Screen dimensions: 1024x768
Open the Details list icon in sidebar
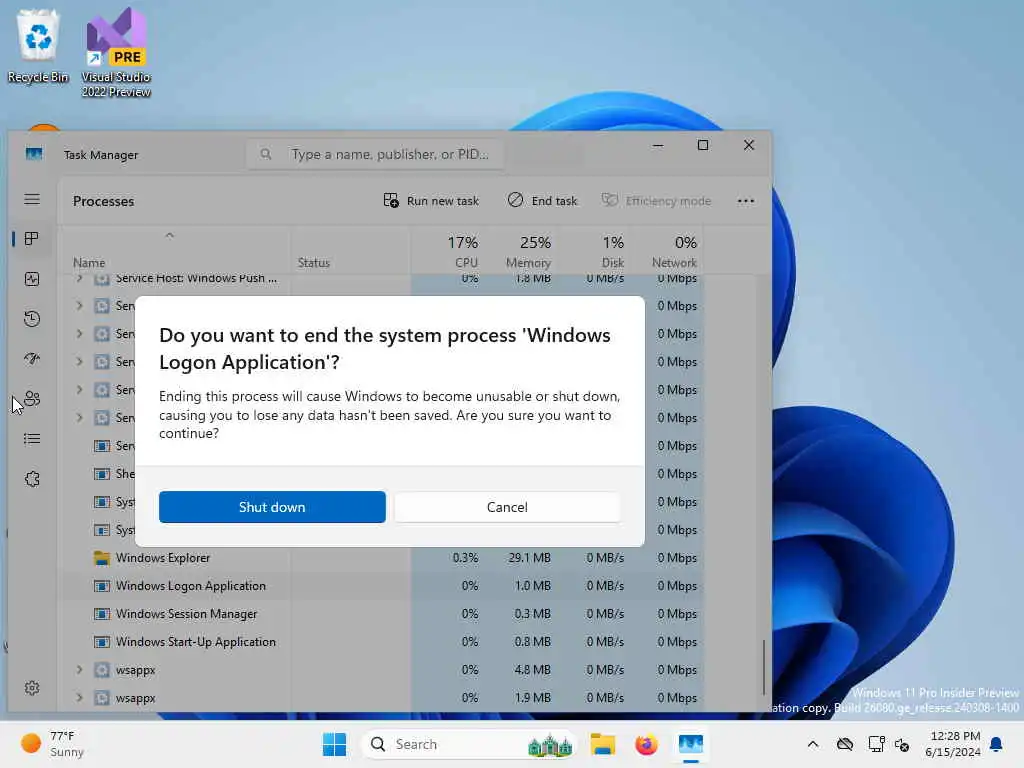(31, 439)
